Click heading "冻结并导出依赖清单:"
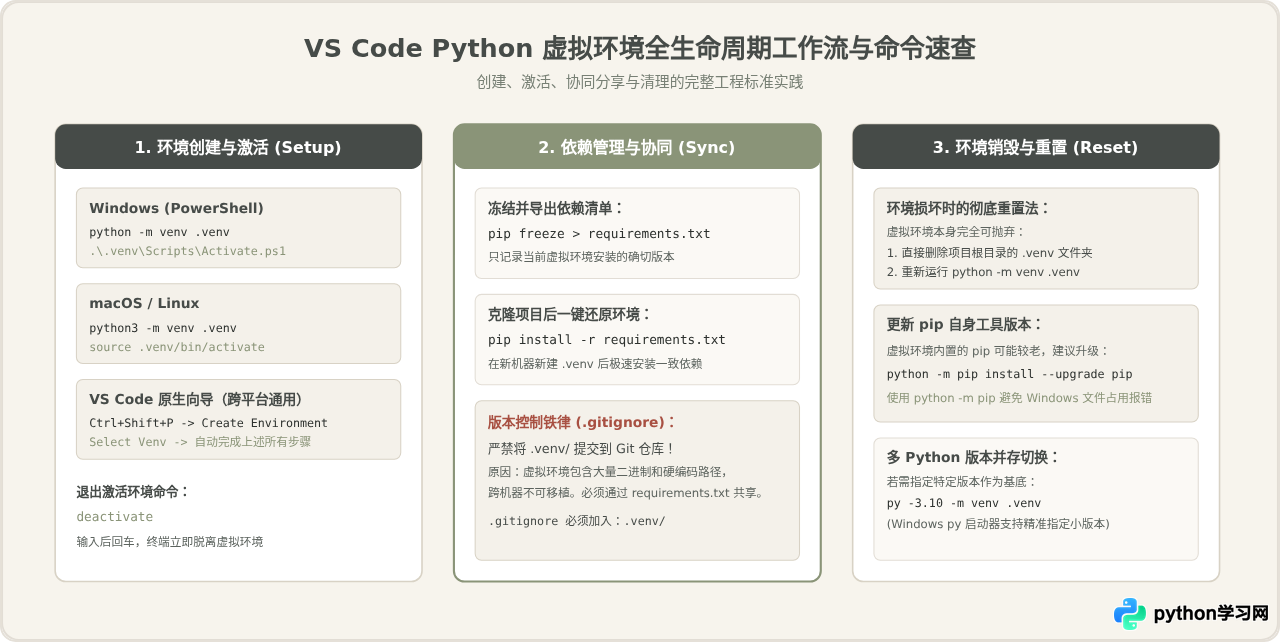Screen dimensions: 1280x642 (556, 208)
